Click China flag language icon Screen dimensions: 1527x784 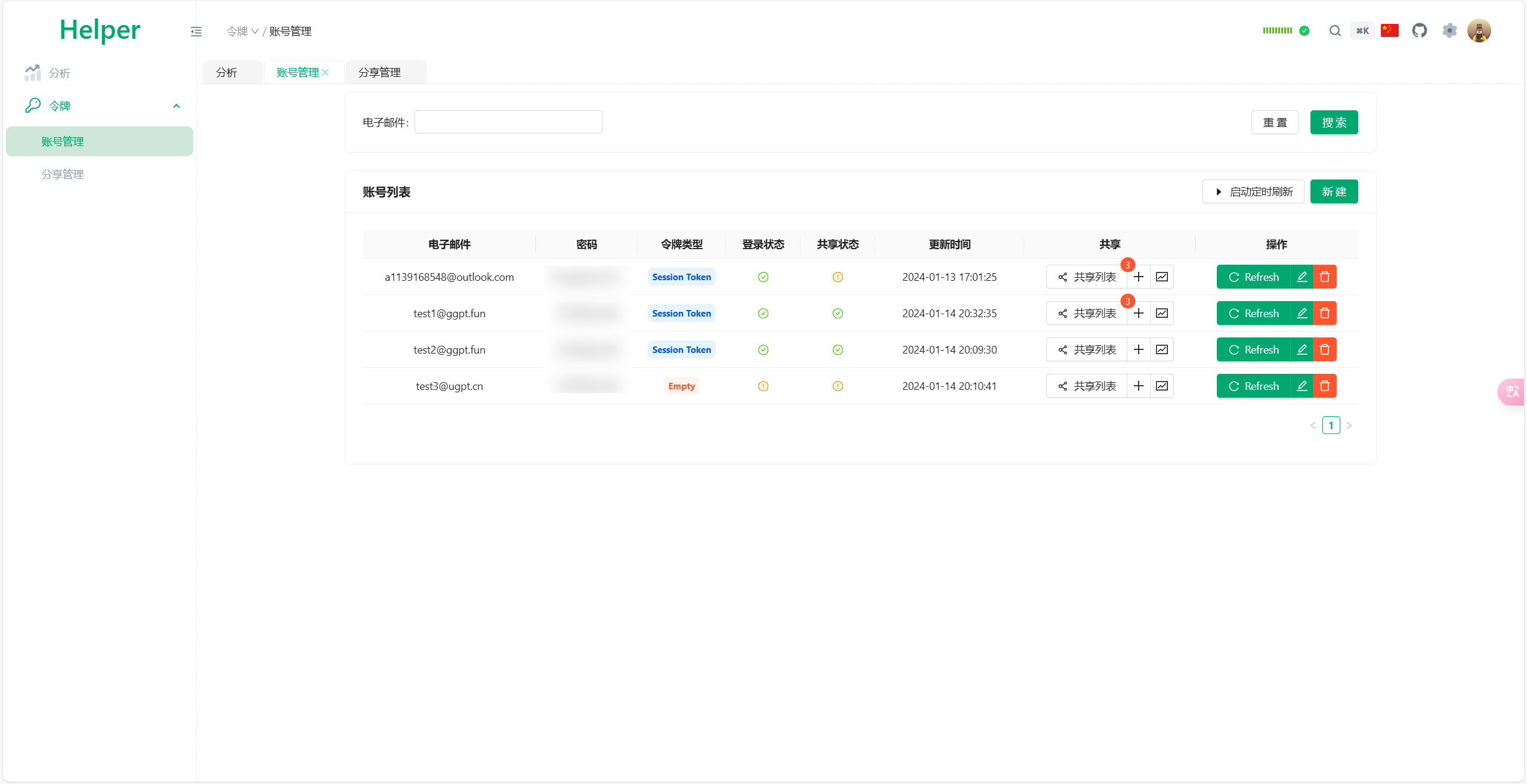(1389, 30)
